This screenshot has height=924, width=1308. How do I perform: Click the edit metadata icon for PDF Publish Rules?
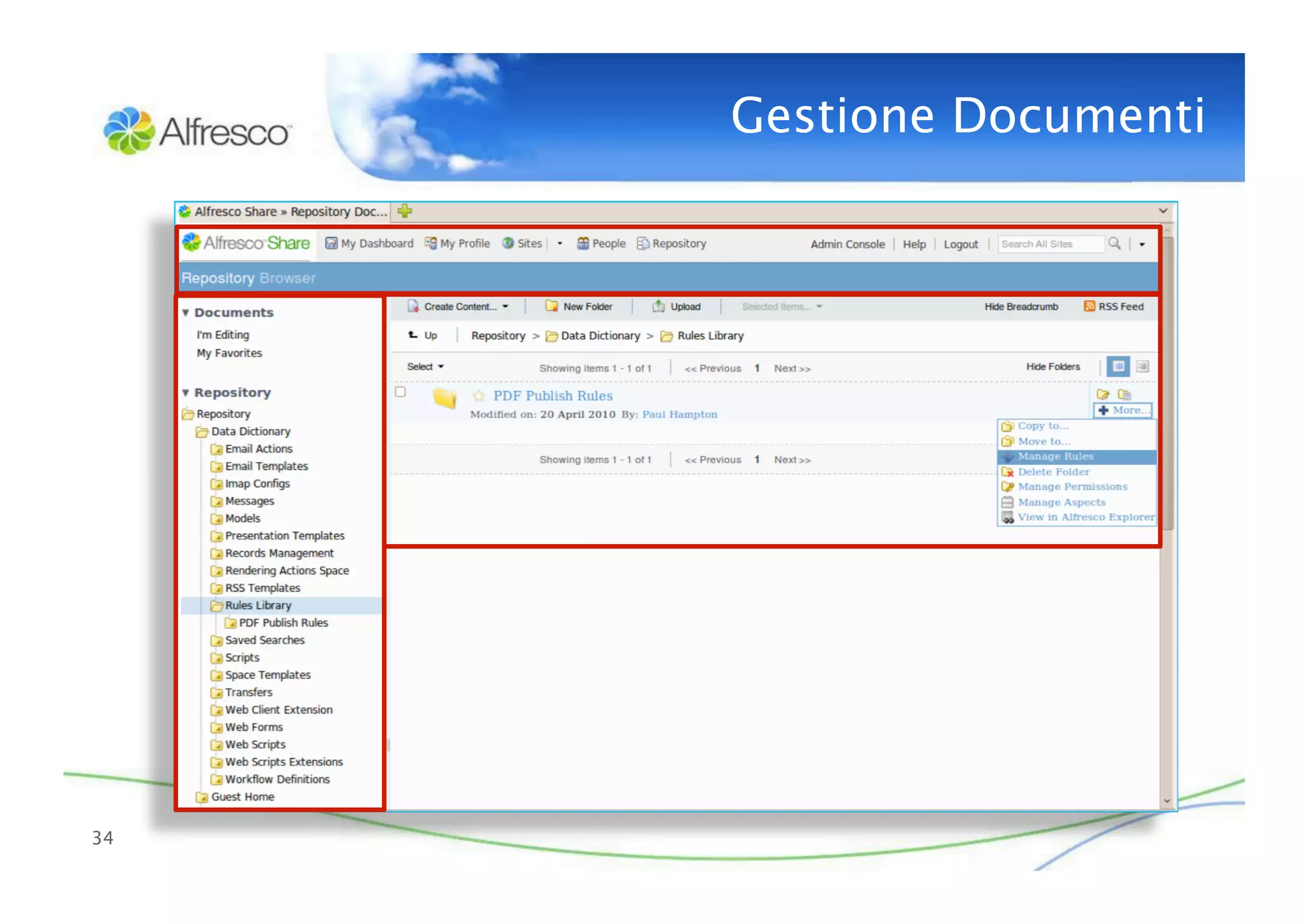click(1102, 394)
